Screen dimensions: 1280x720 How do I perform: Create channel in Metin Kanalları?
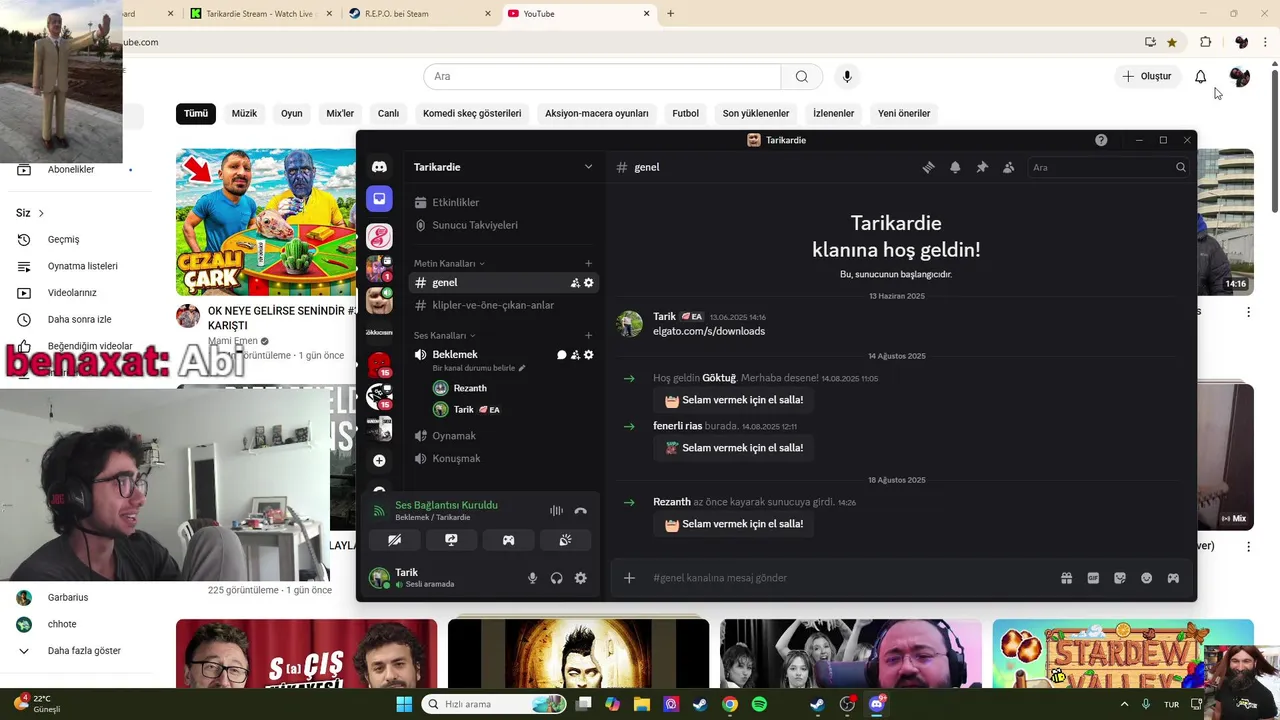pos(588,264)
